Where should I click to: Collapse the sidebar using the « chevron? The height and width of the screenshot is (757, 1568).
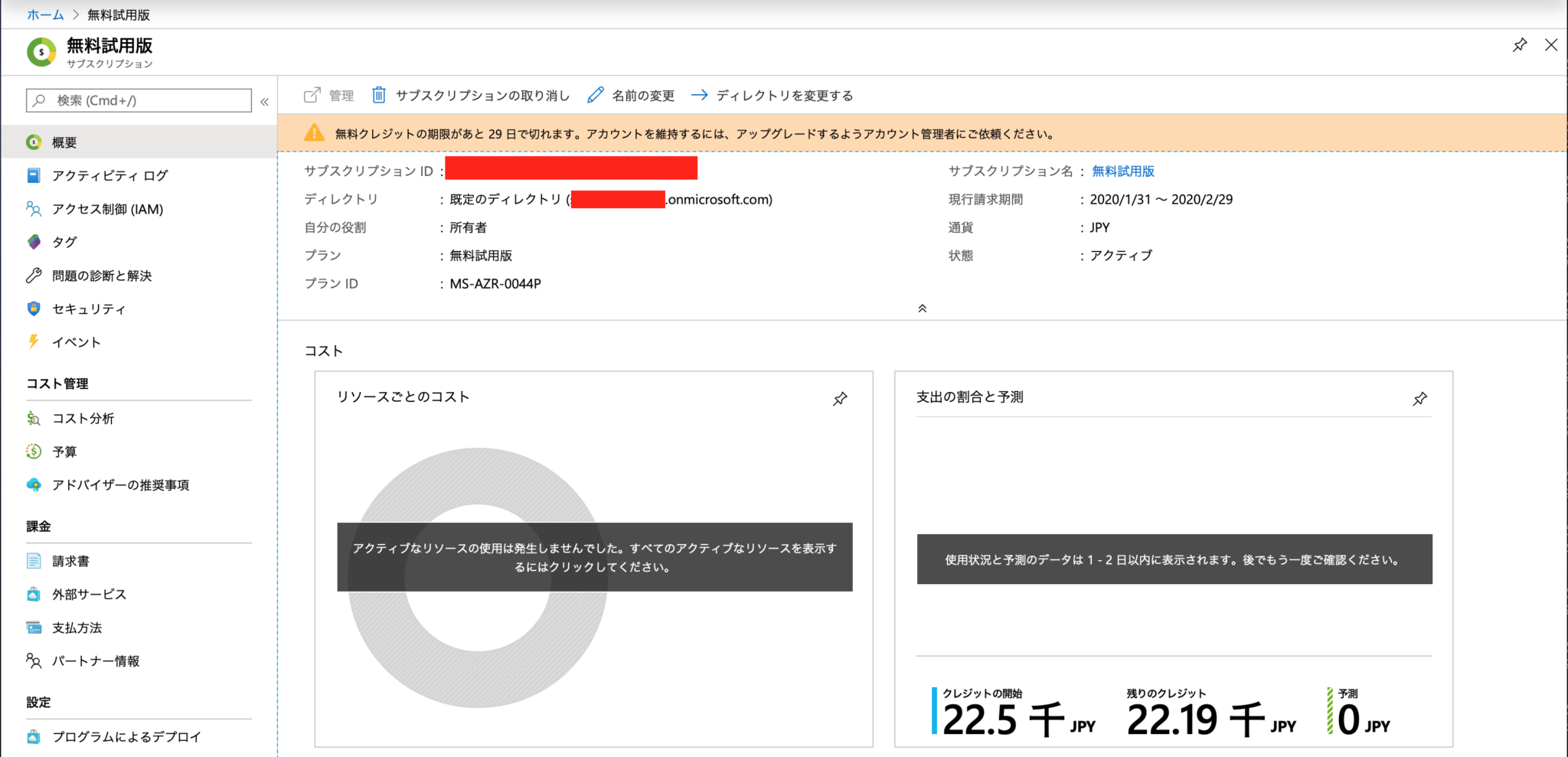pos(263,100)
